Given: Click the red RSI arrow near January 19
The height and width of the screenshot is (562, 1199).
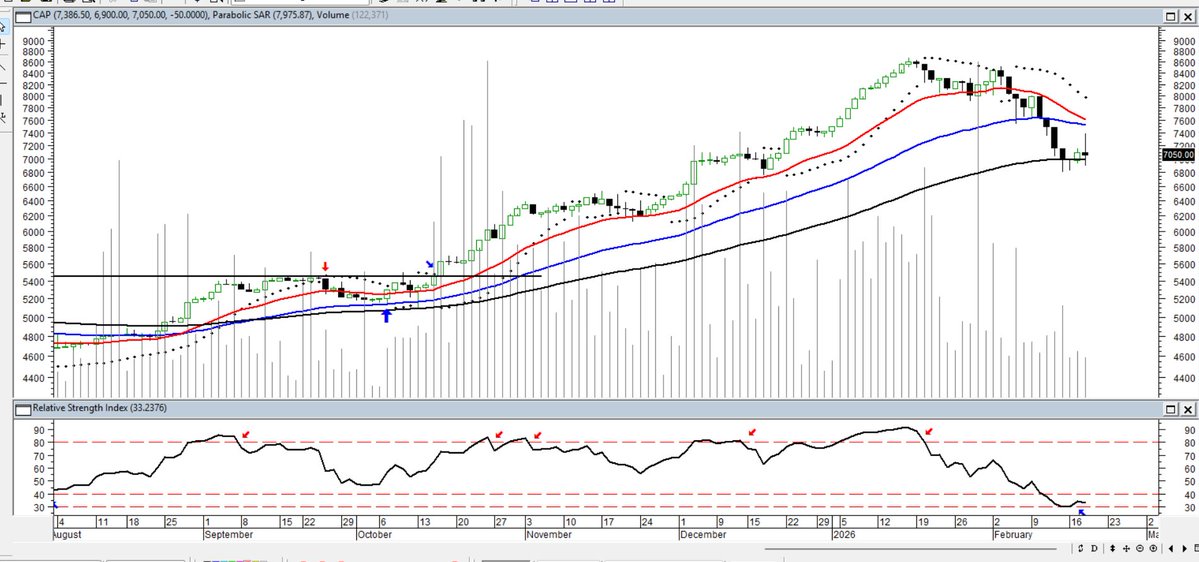Looking at the screenshot, I should [929, 432].
